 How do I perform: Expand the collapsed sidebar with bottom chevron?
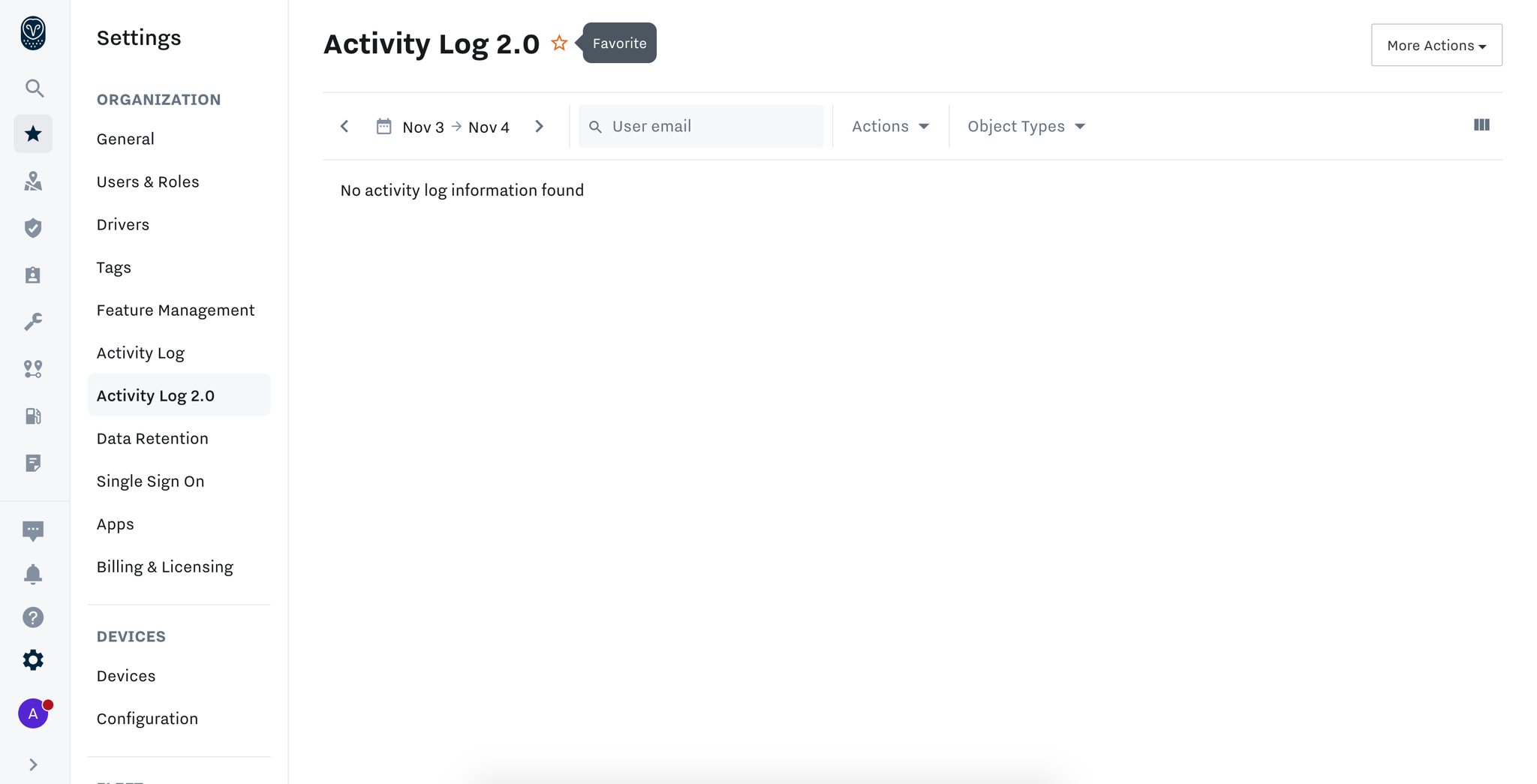33,764
